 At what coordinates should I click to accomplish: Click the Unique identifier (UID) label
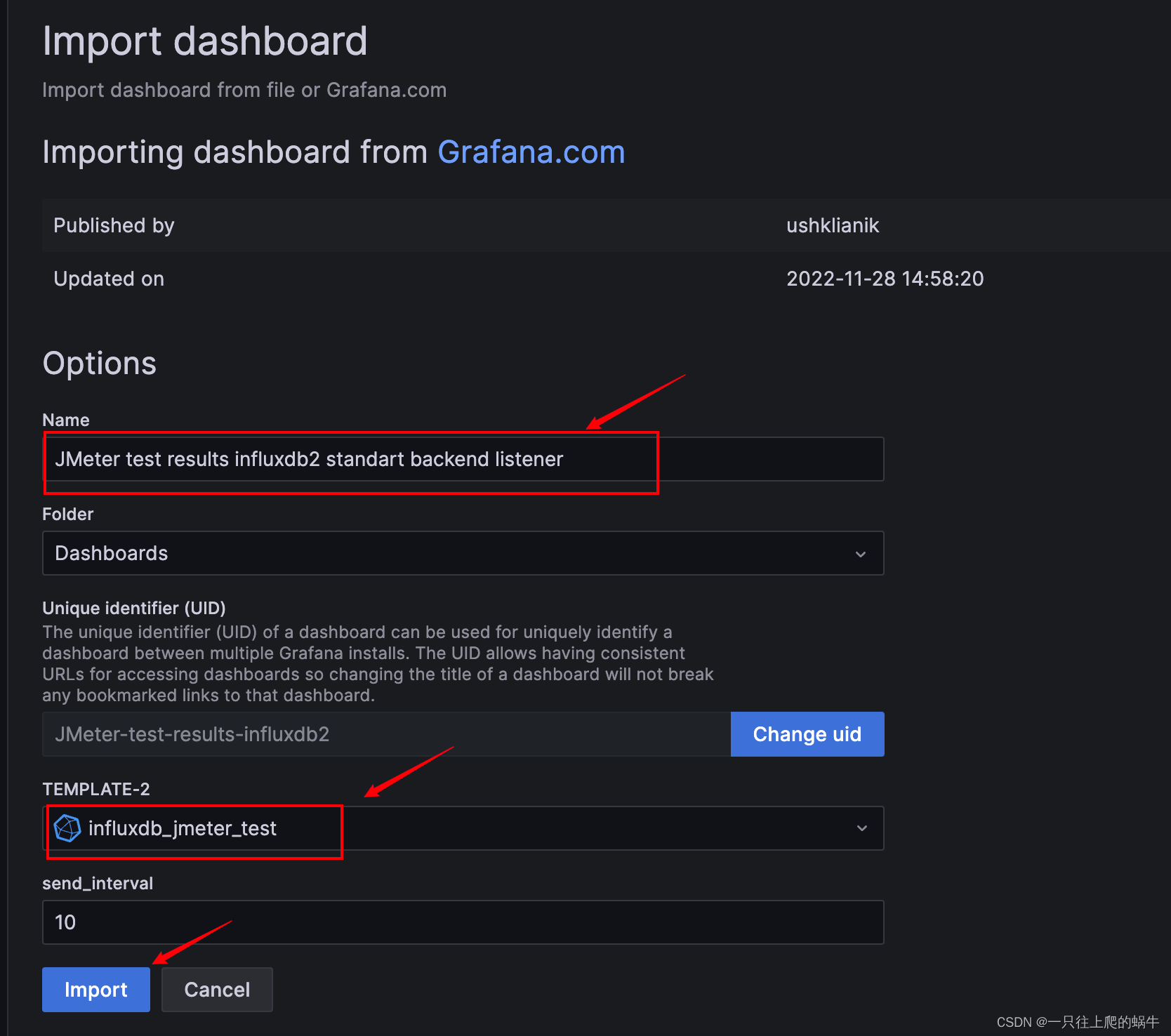134,608
